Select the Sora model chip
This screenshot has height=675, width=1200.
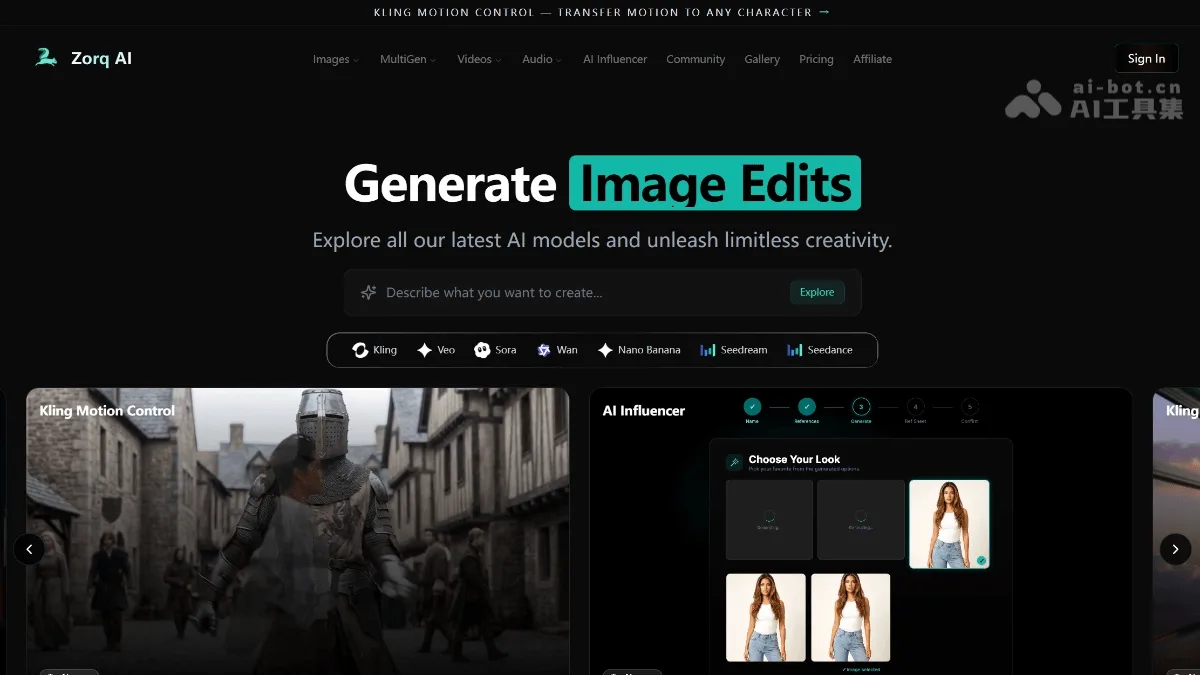coord(495,350)
